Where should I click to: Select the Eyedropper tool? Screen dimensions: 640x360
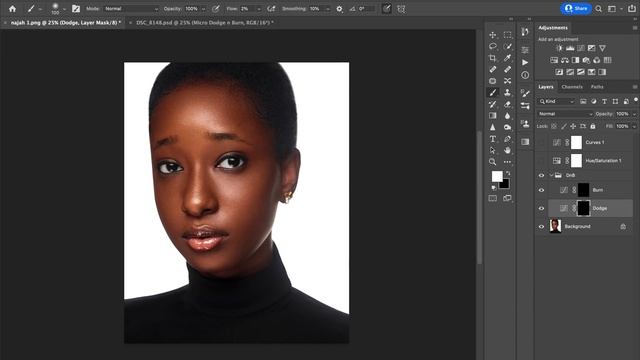[507, 58]
